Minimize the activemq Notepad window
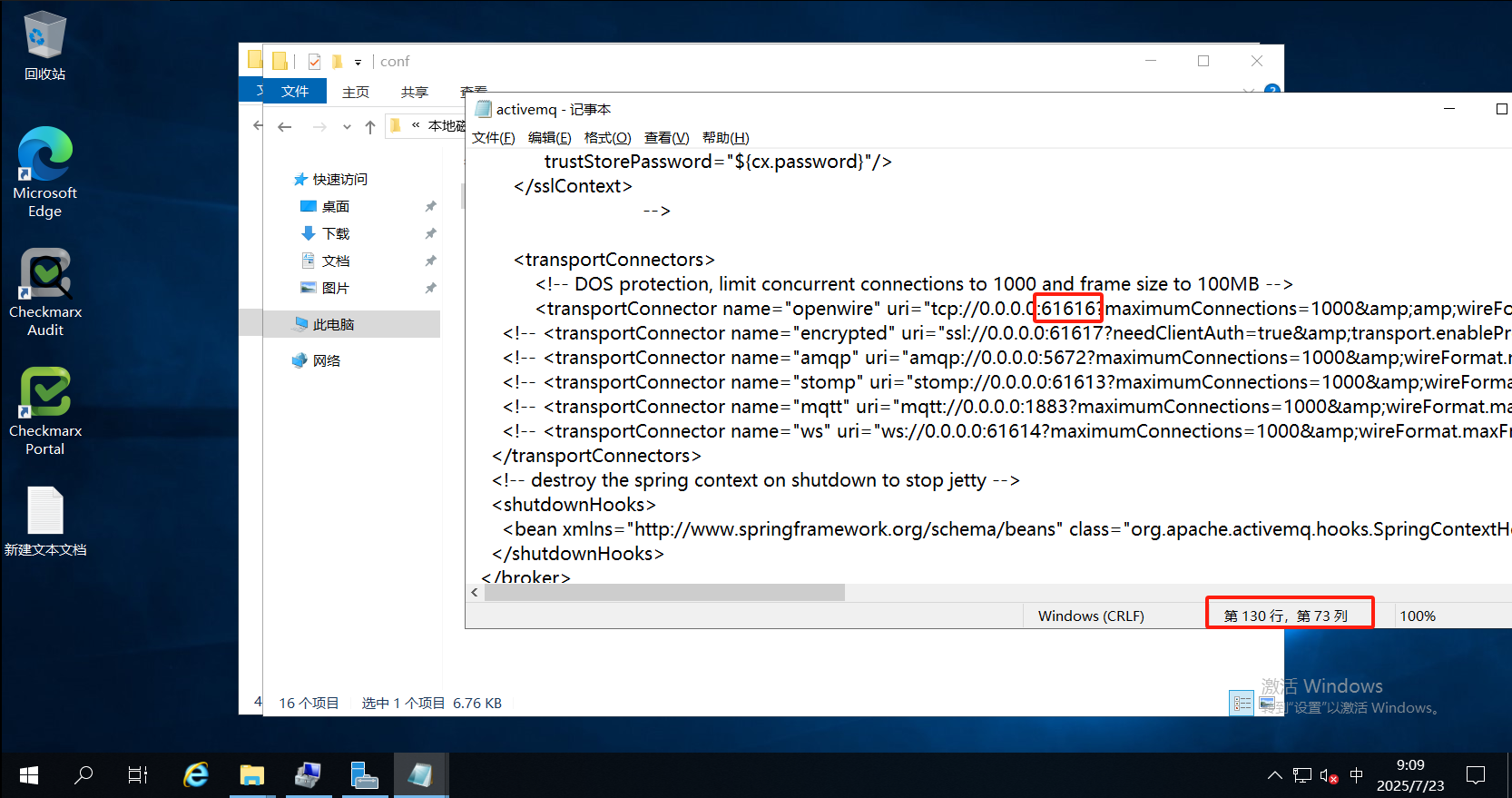Screen dimensions: 1512x798 coord(1449,109)
